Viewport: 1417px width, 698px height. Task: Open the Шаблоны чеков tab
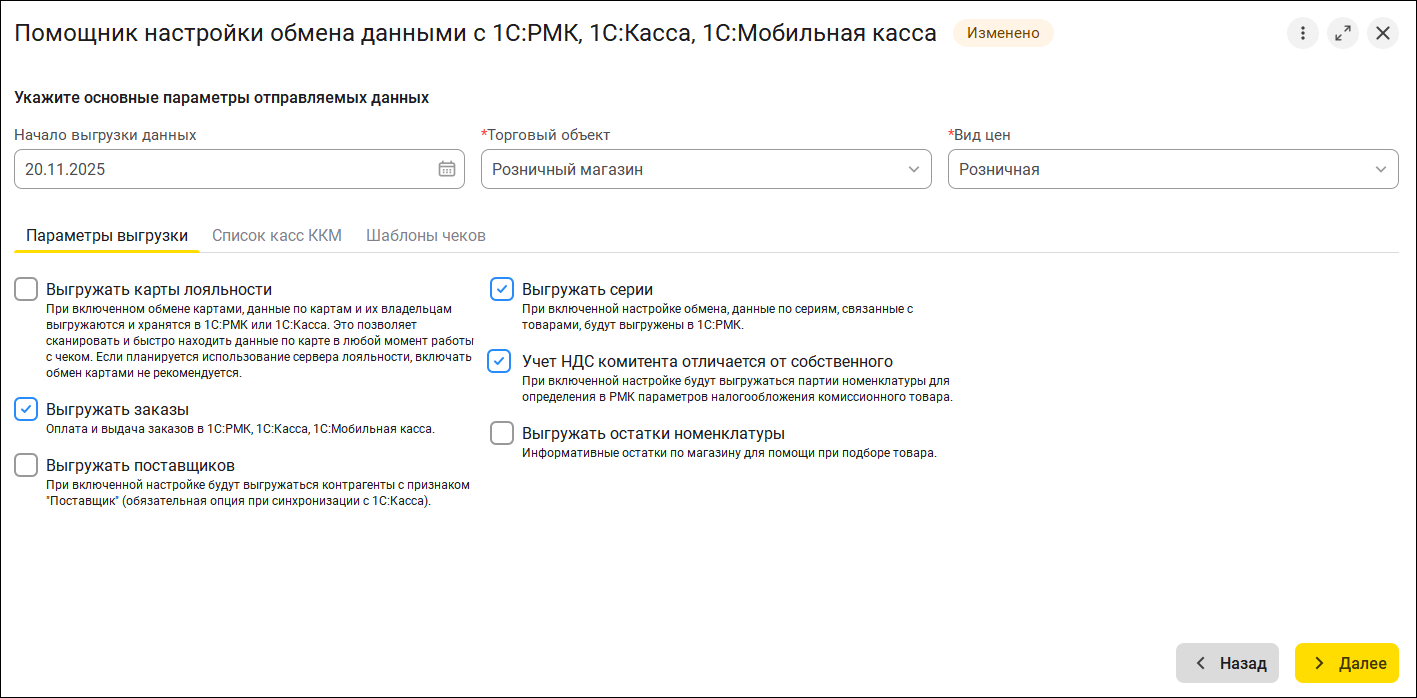[426, 236]
